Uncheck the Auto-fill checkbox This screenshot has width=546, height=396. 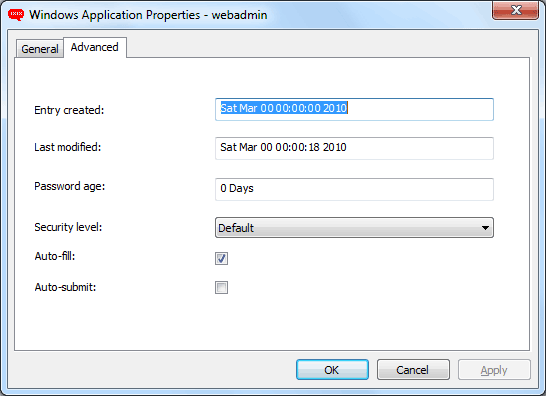pos(221,258)
